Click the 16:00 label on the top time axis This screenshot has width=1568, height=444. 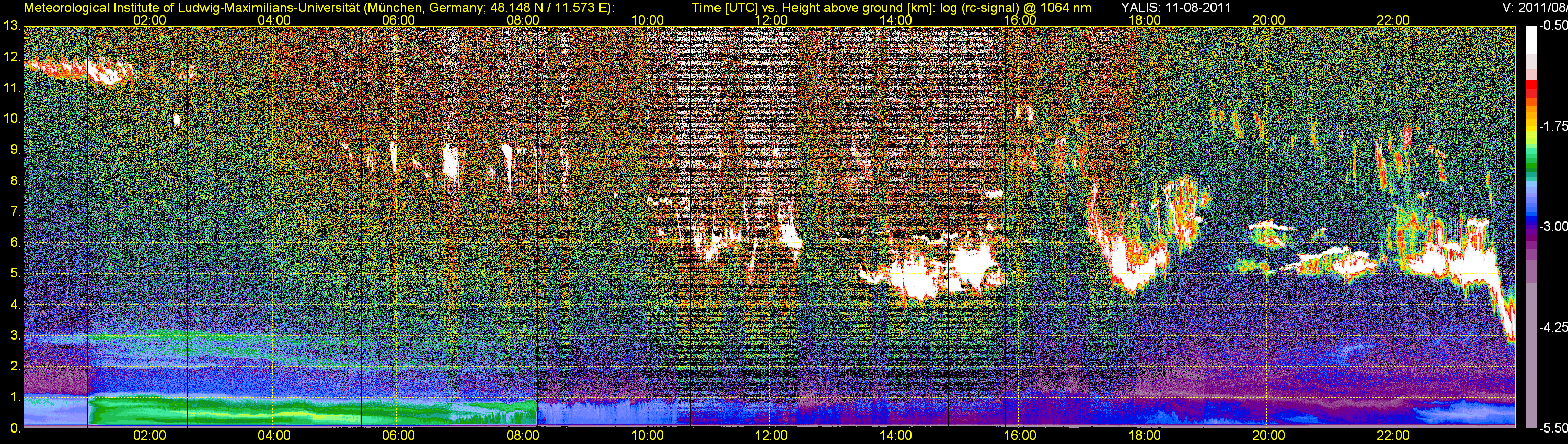[x=1020, y=20]
